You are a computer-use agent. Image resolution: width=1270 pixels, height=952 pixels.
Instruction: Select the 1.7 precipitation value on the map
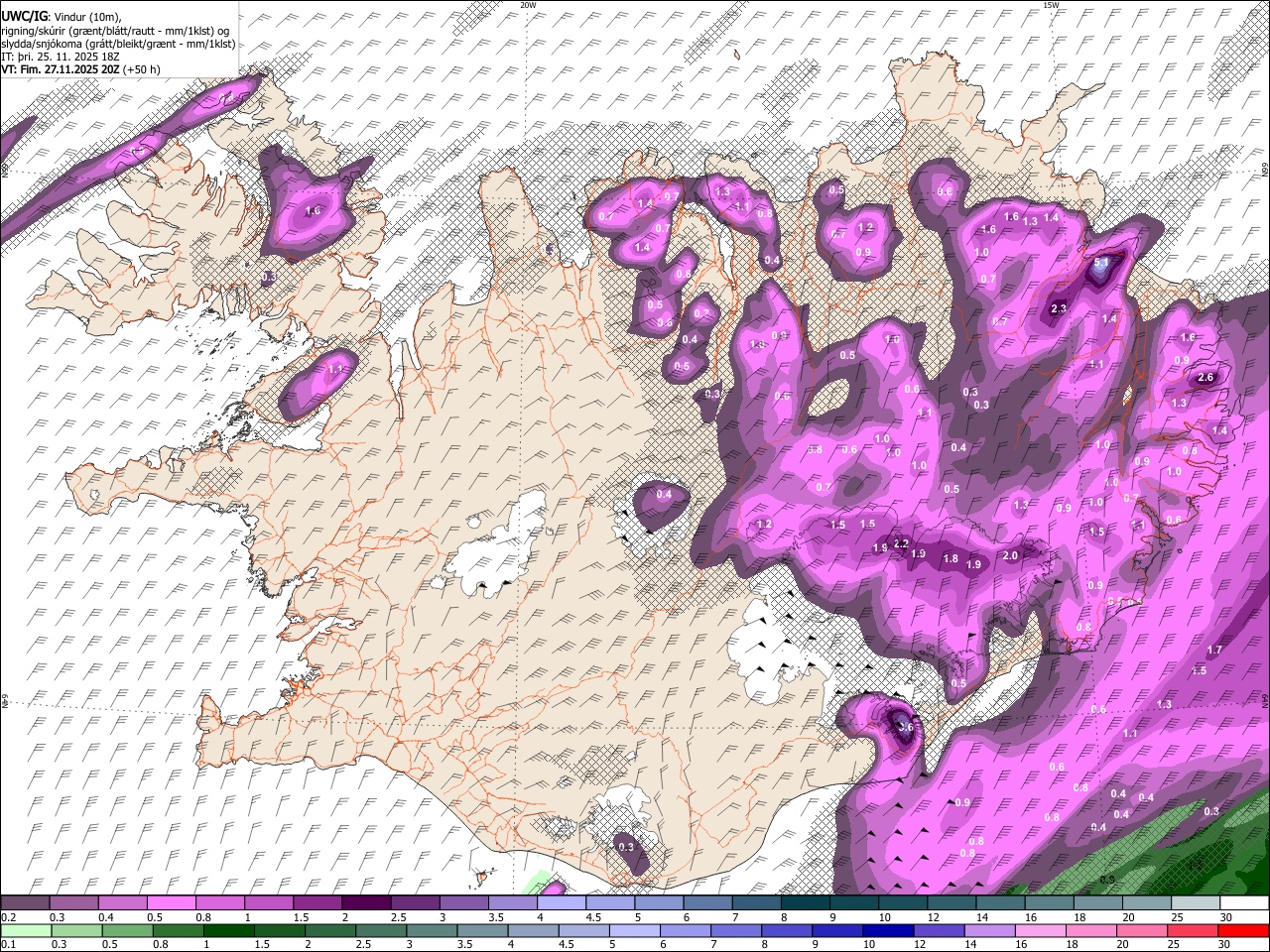coord(1214,650)
